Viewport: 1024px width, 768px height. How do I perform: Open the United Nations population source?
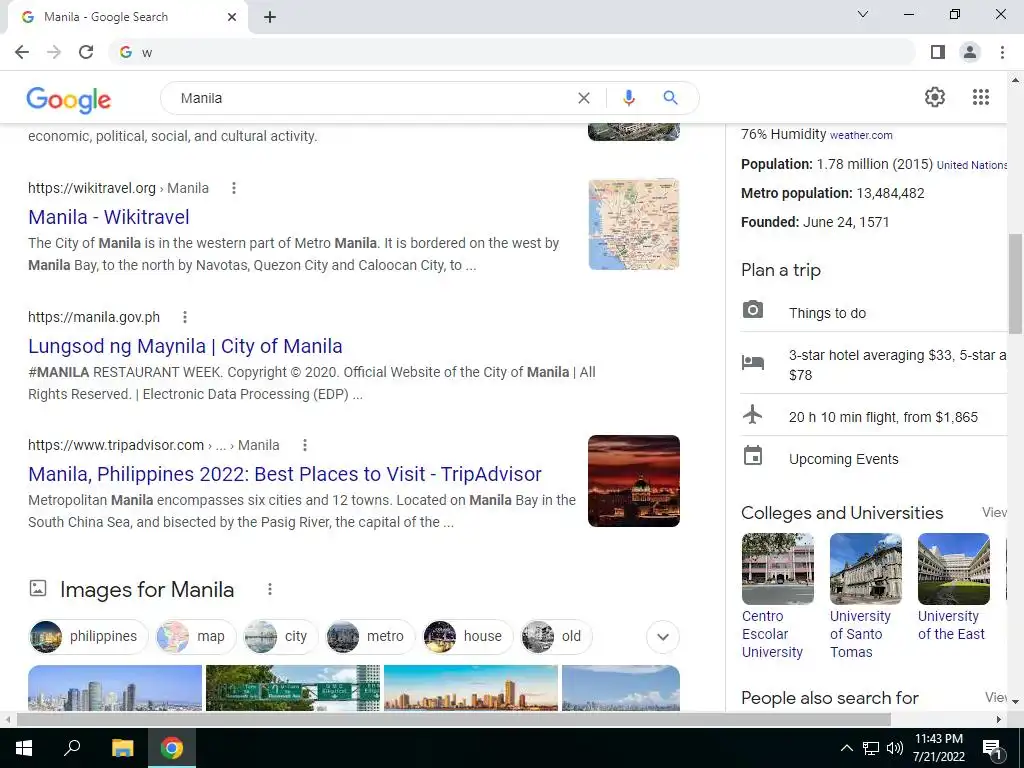[972, 165]
